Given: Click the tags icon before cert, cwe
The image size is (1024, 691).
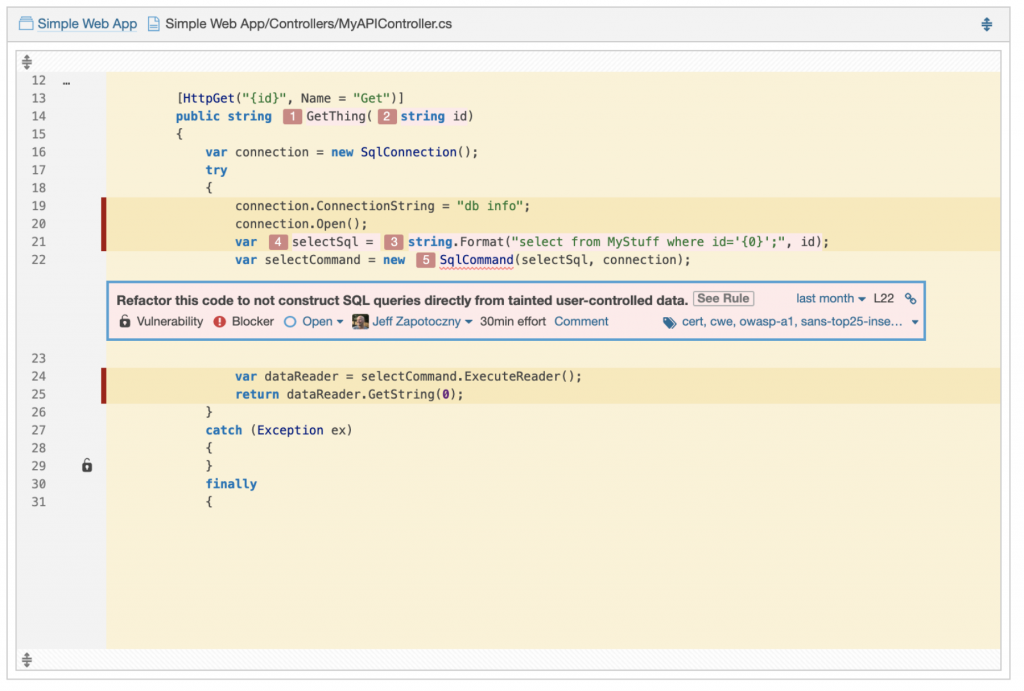Looking at the screenshot, I should [x=669, y=322].
